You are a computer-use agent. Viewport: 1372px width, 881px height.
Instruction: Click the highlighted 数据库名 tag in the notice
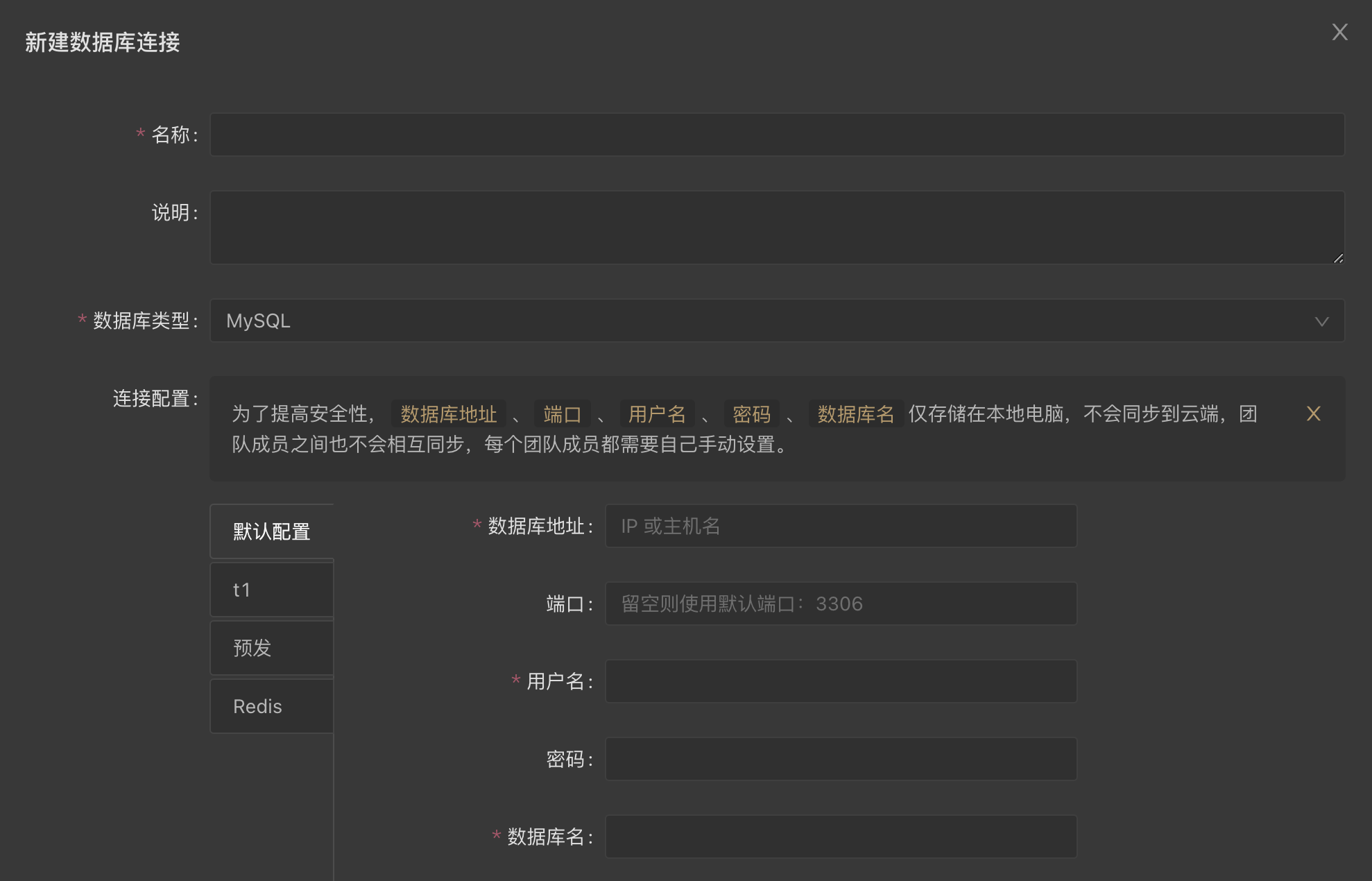coord(855,414)
